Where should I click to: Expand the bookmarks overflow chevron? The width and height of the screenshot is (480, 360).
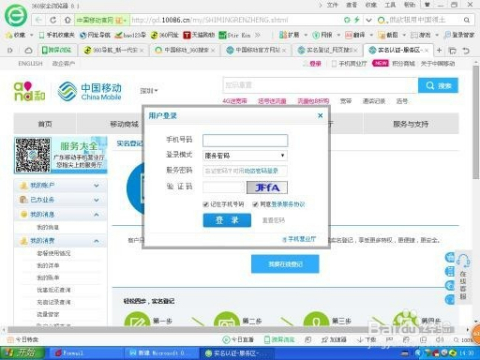point(257,35)
